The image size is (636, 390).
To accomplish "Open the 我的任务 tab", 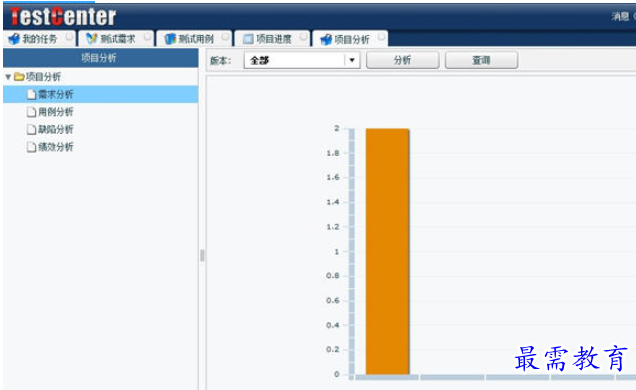I will tap(39, 39).
